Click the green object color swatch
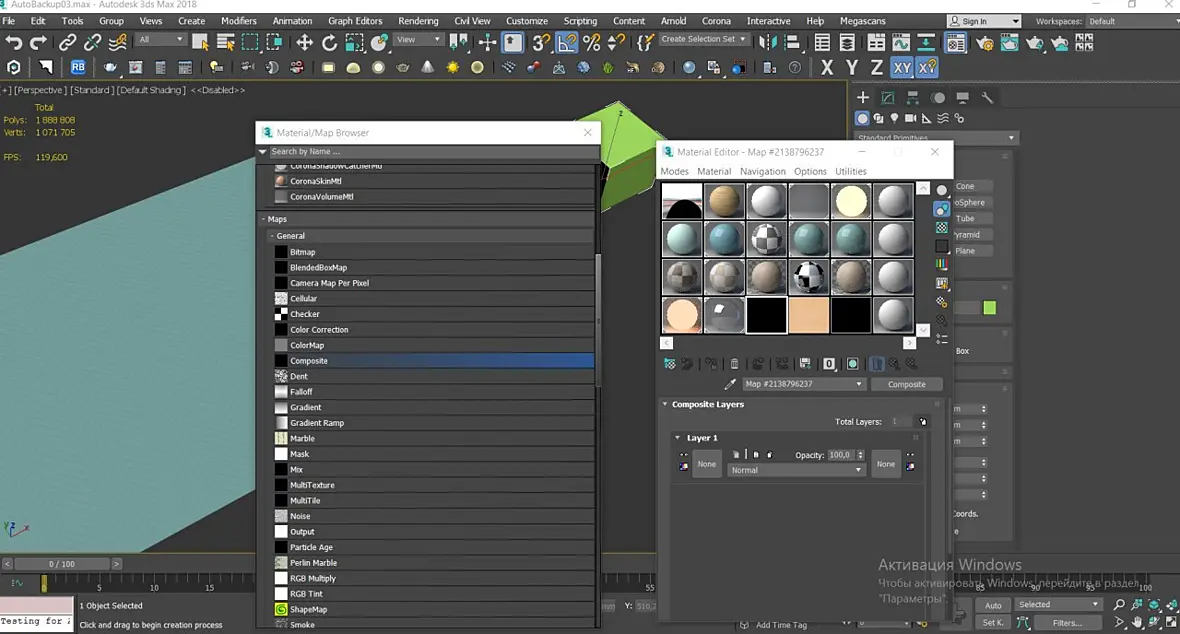This screenshot has height=634, width=1180. [990, 307]
